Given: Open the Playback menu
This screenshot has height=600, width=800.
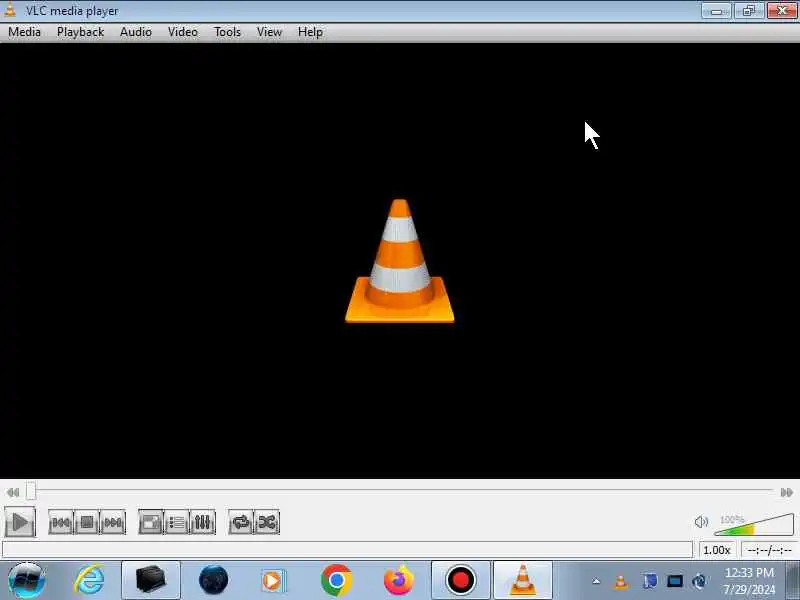Looking at the screenshot, I should click(80, 32).
